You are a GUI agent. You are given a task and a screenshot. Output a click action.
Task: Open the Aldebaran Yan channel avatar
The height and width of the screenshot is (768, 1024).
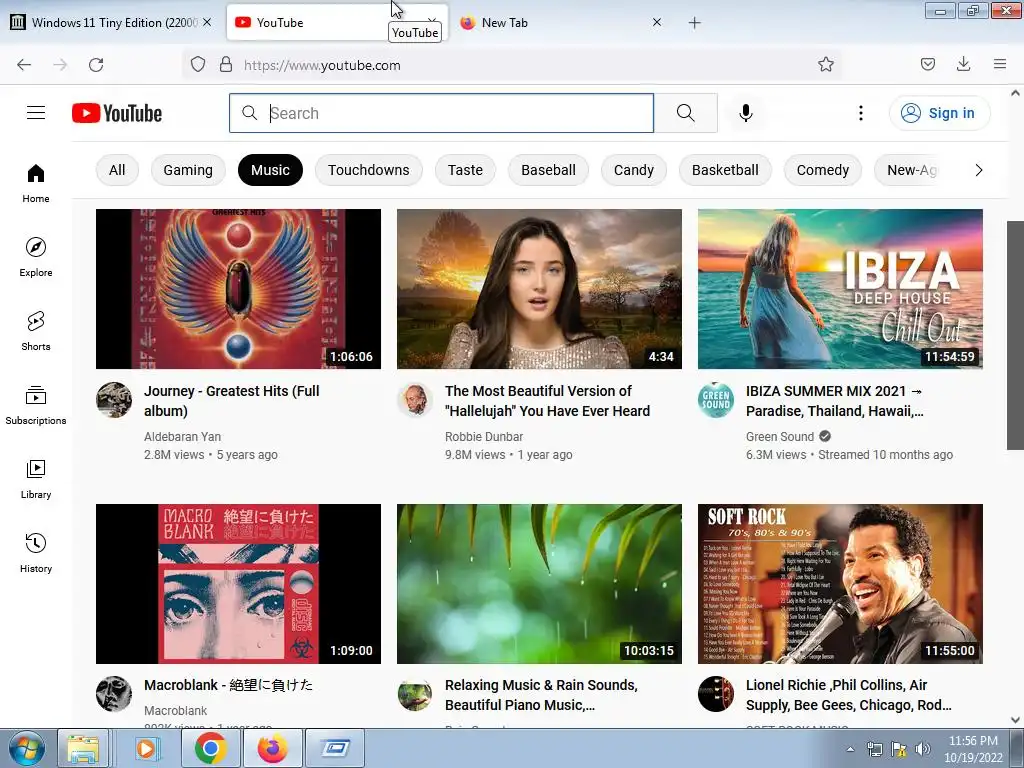point(114,400)
